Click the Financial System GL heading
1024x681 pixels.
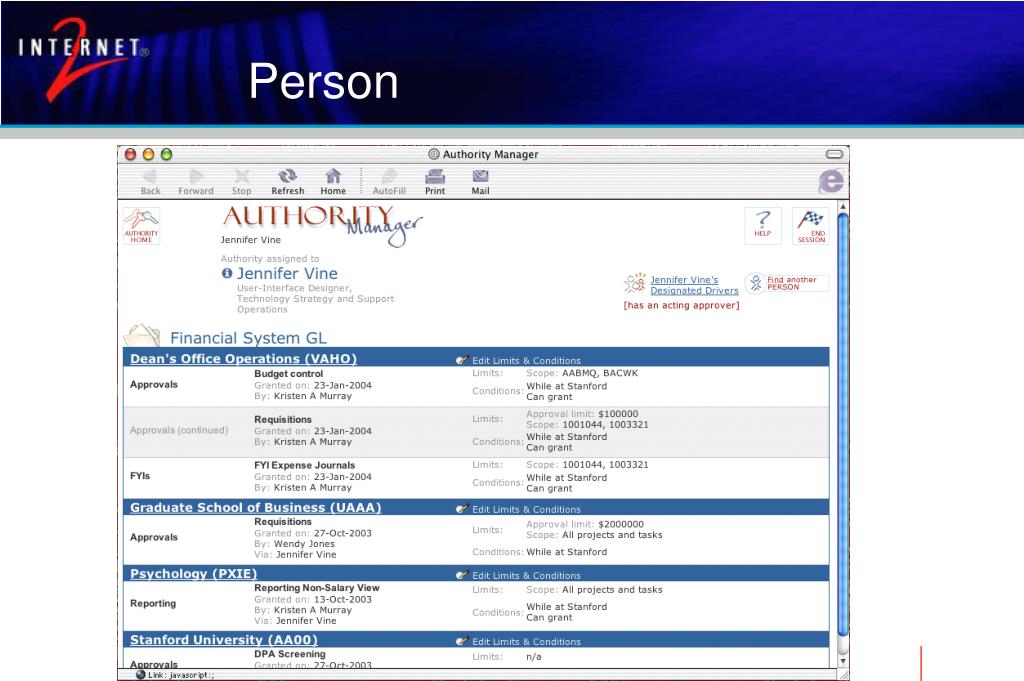248,338
